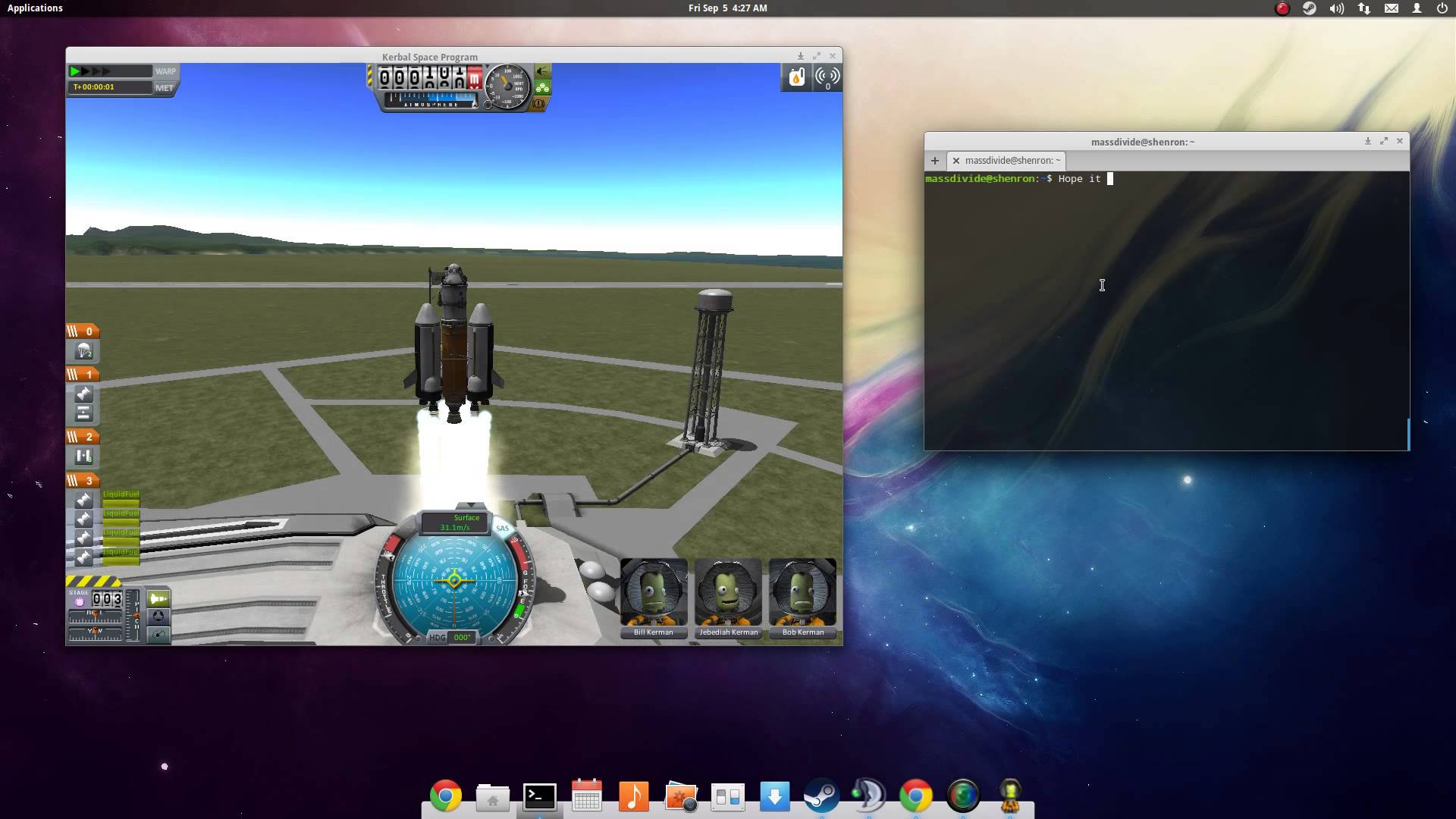Click the second engine icon in stage 3

83,519
